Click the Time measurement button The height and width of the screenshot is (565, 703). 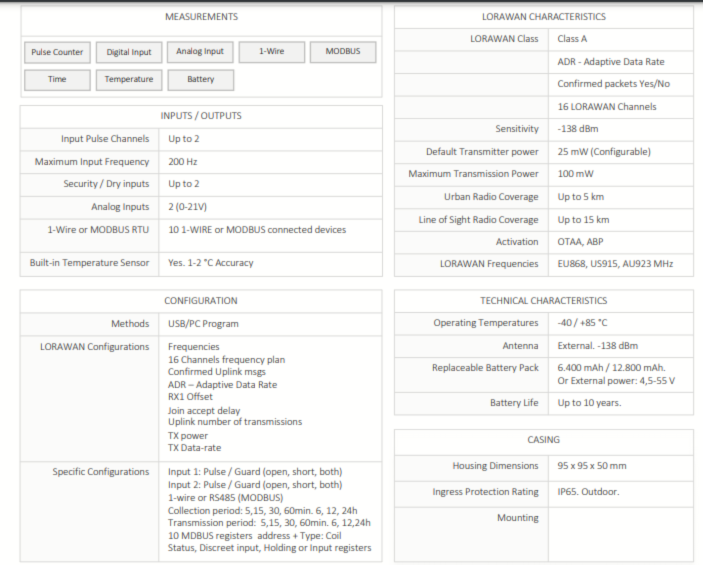tap(57, 79)
